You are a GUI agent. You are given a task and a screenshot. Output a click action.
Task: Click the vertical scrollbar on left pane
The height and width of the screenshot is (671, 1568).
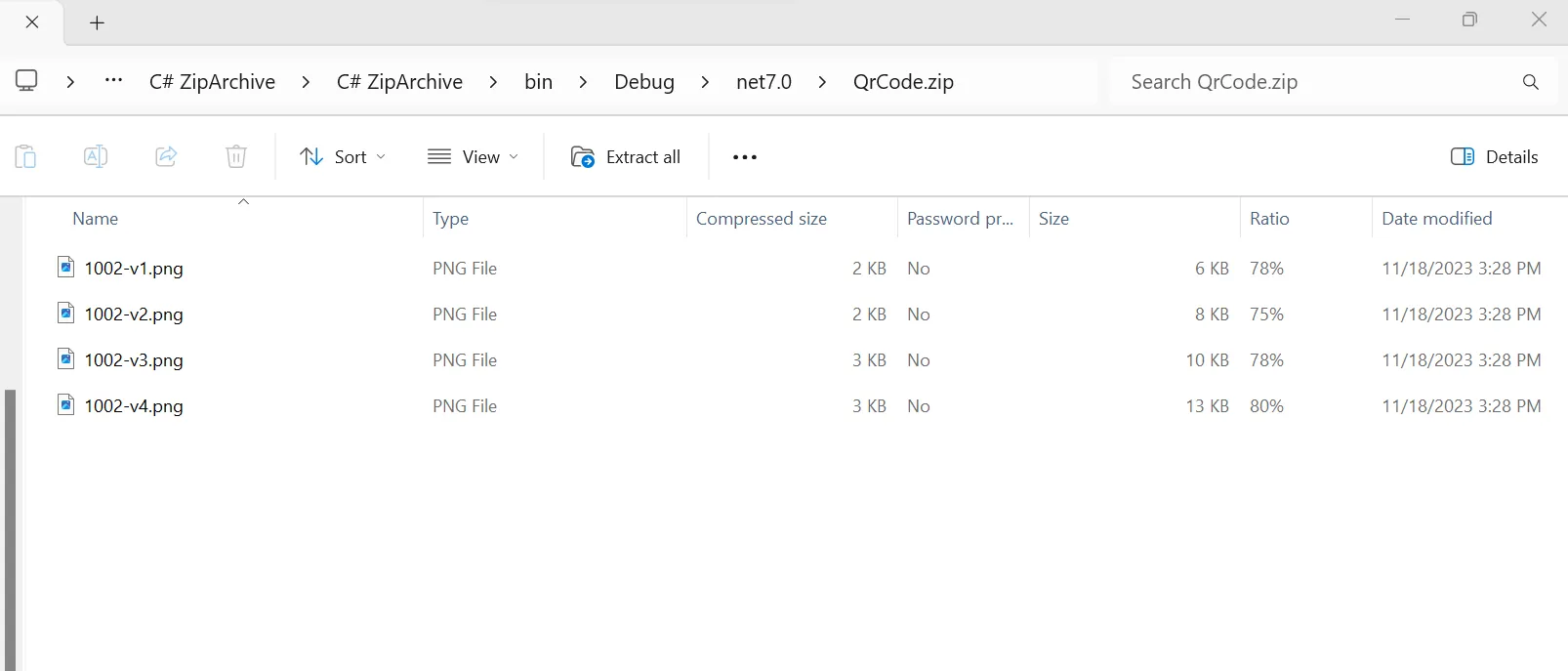[x=10, y=527]
